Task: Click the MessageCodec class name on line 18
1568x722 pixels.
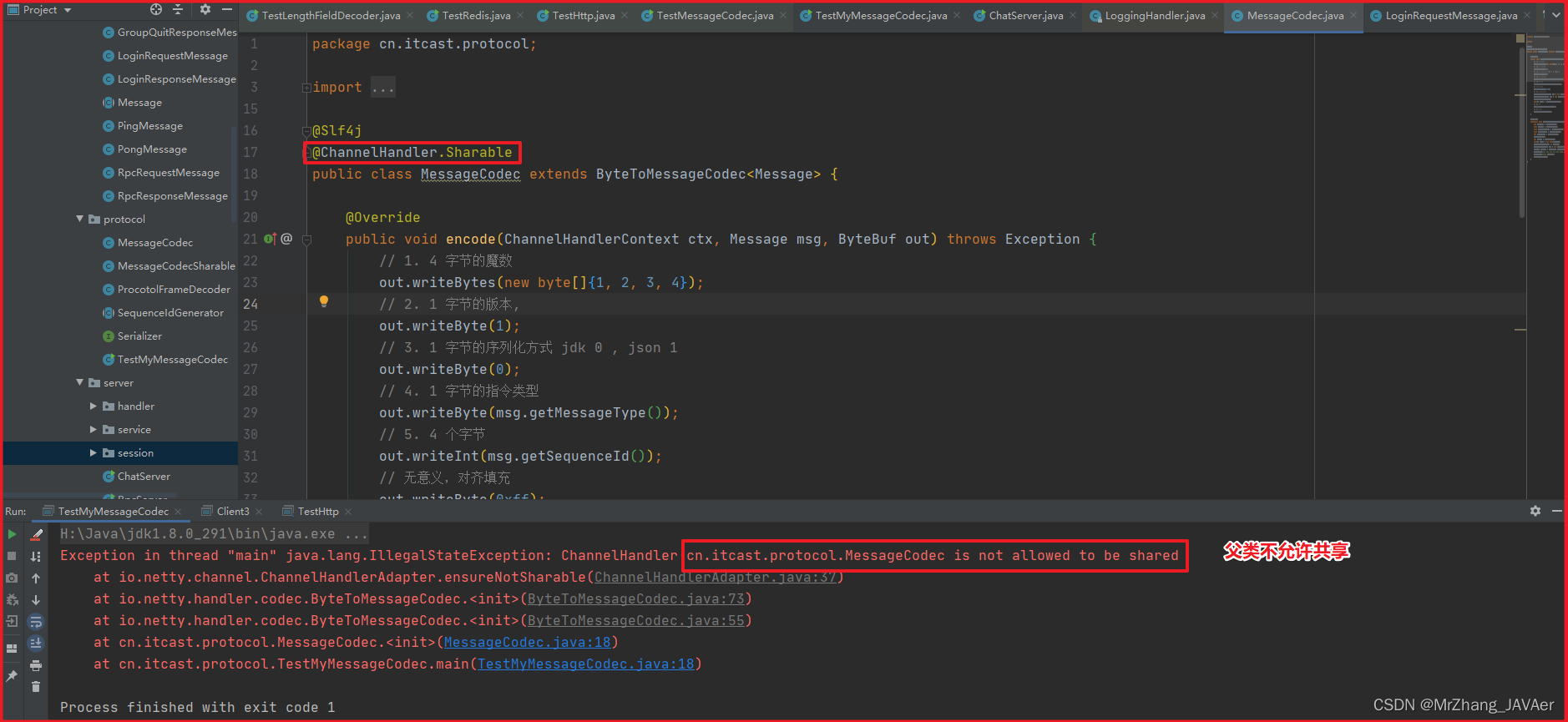Action: click(x=471, y=174)
